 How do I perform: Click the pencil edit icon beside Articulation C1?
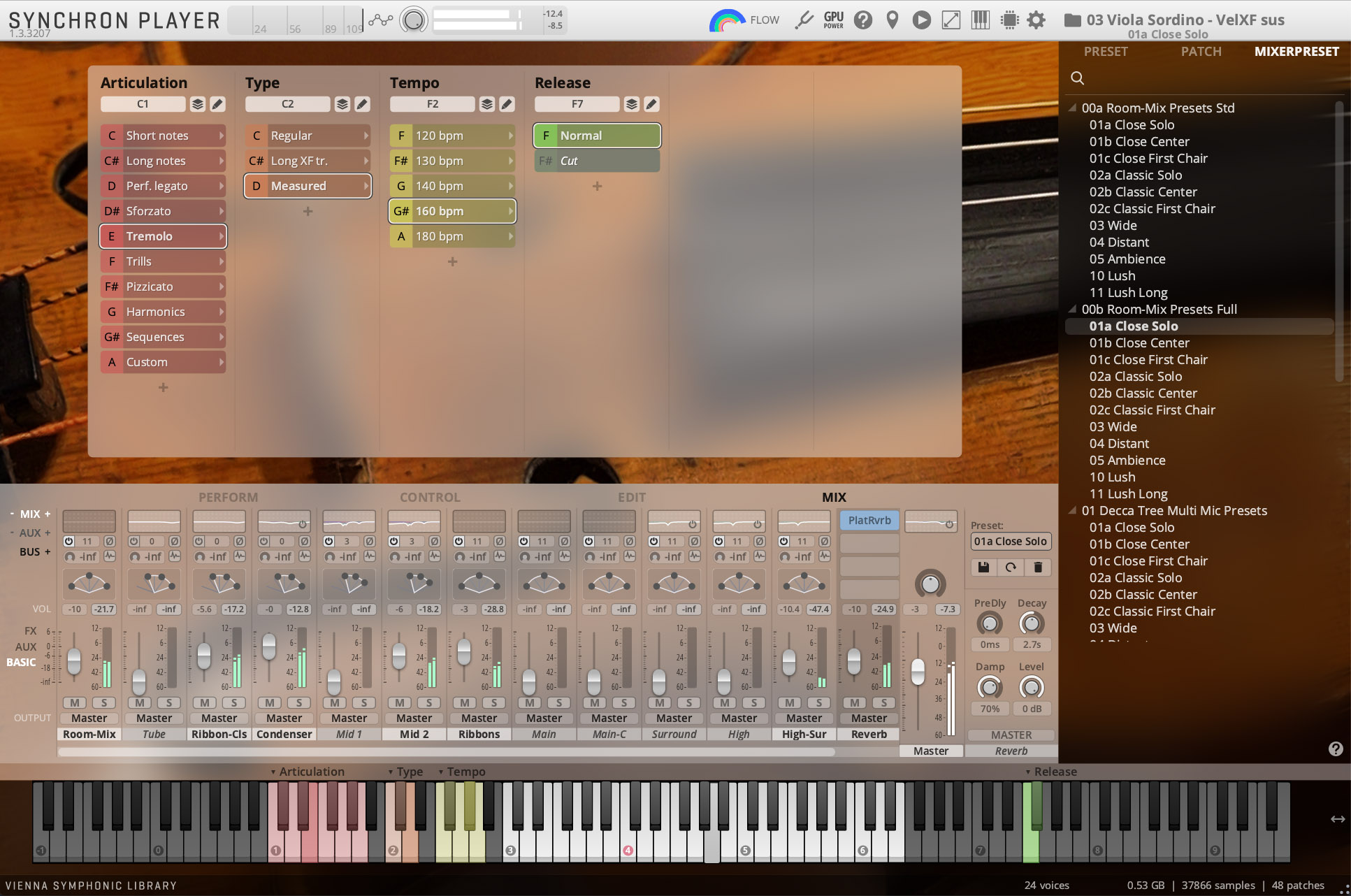(x=217, y=104)
